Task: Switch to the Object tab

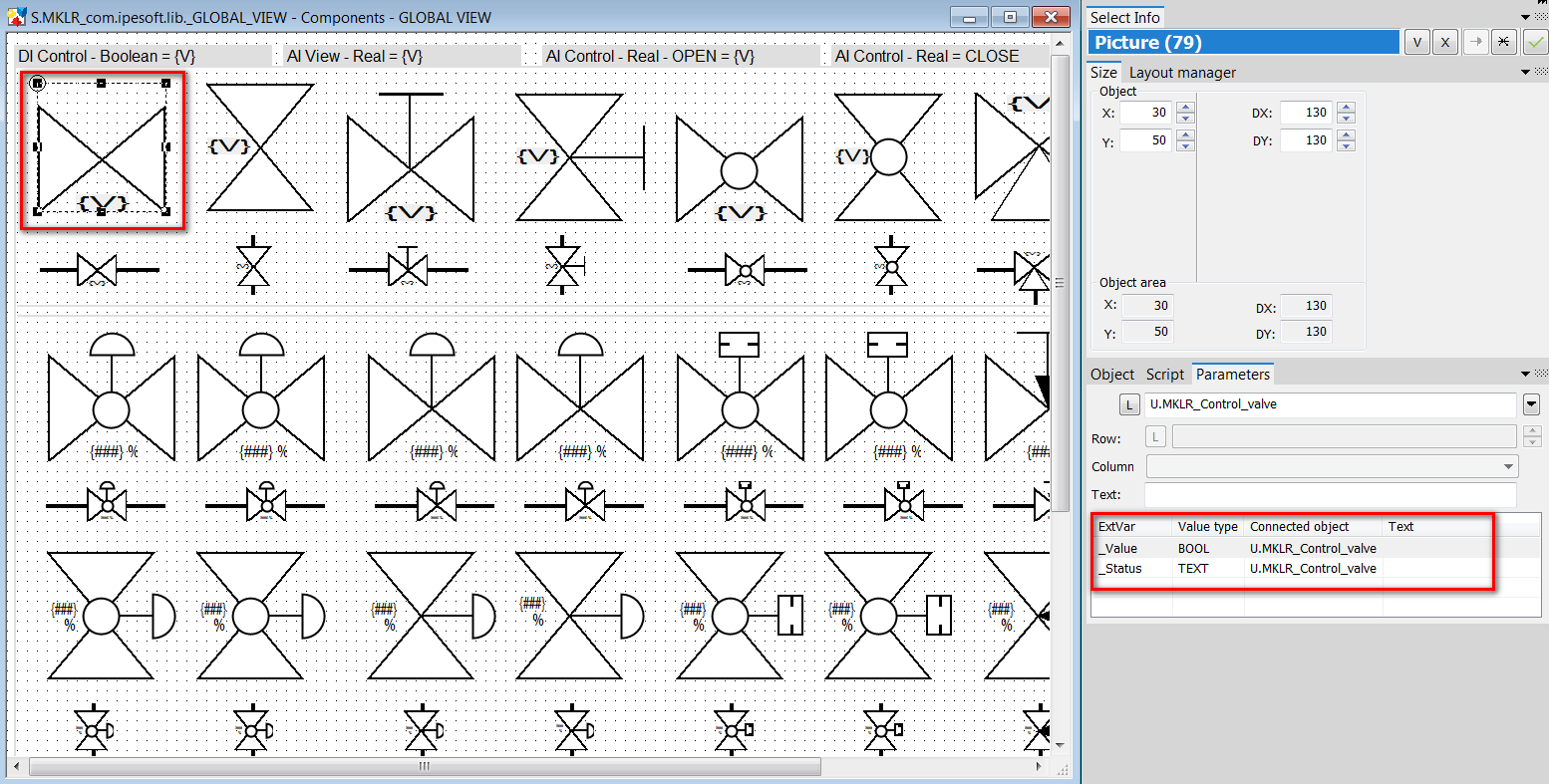Action: tap(1112, 375)
